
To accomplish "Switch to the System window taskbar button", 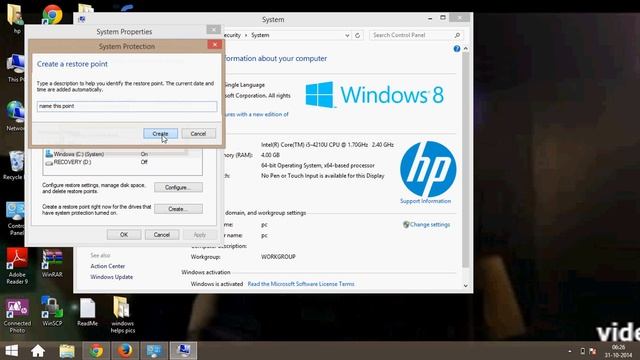I will click(x=183, y=351).
